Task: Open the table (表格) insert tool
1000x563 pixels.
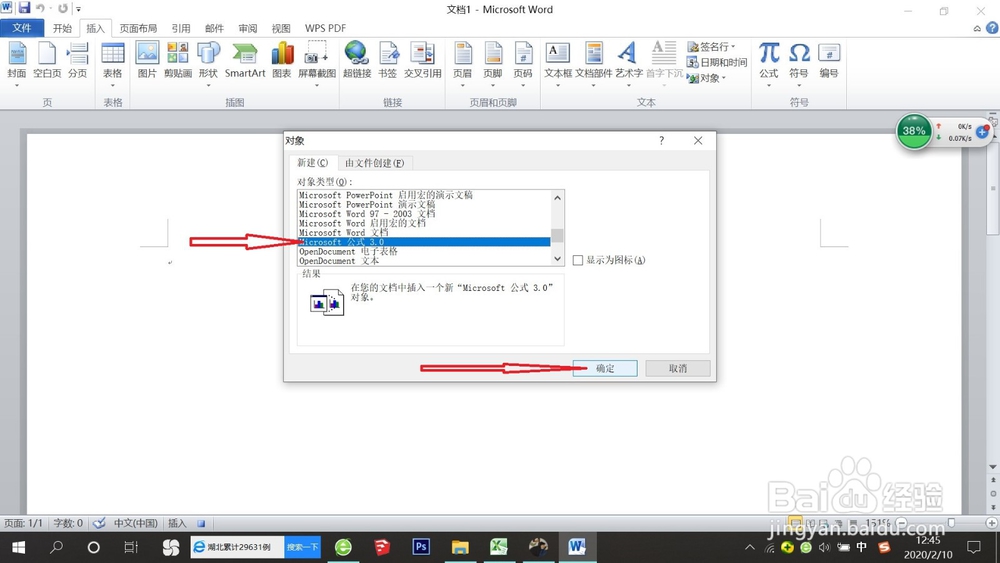Action: pos(113,62)
